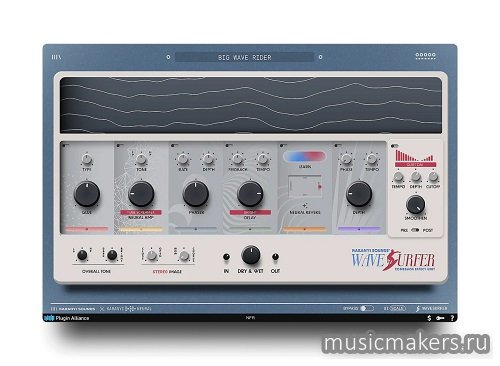The height and width of the screenshot is (366, 500).
Task: Toggle the Phaser module power switch
Action: tap(174, 145)
